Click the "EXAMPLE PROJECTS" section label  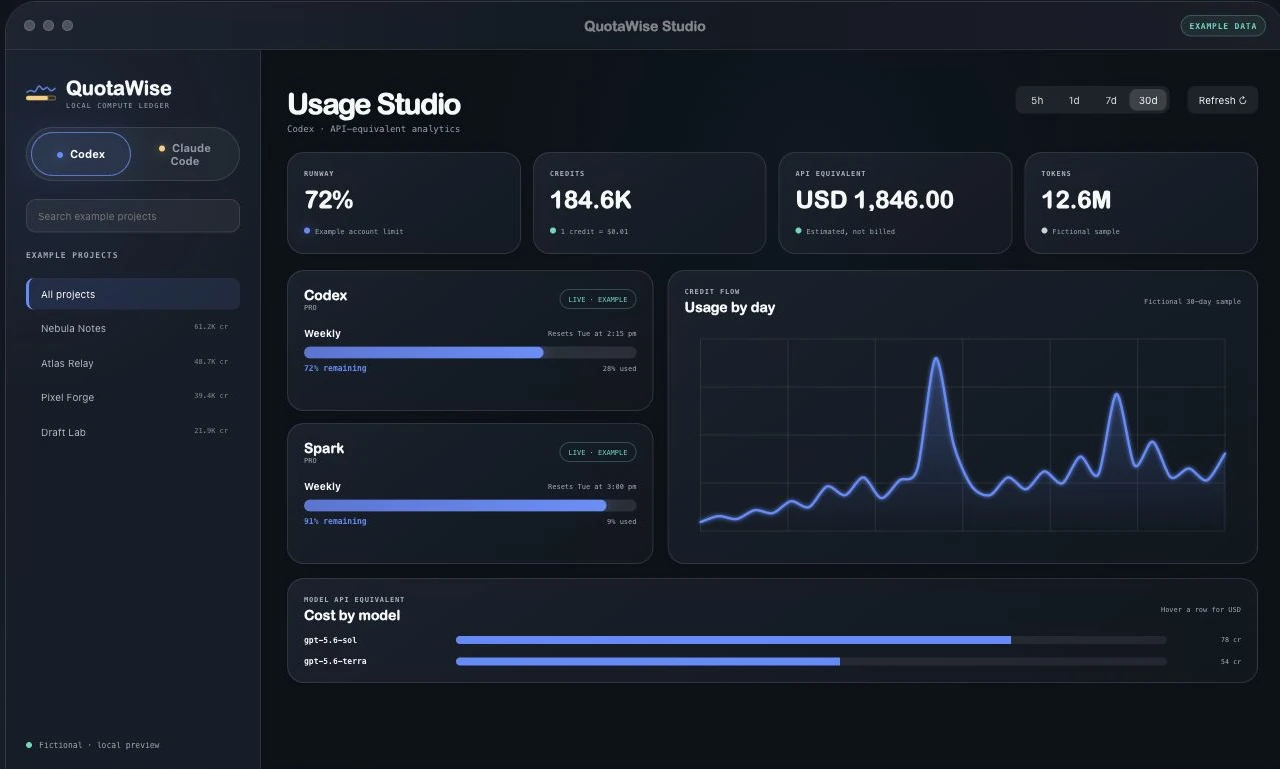point(72,255)
